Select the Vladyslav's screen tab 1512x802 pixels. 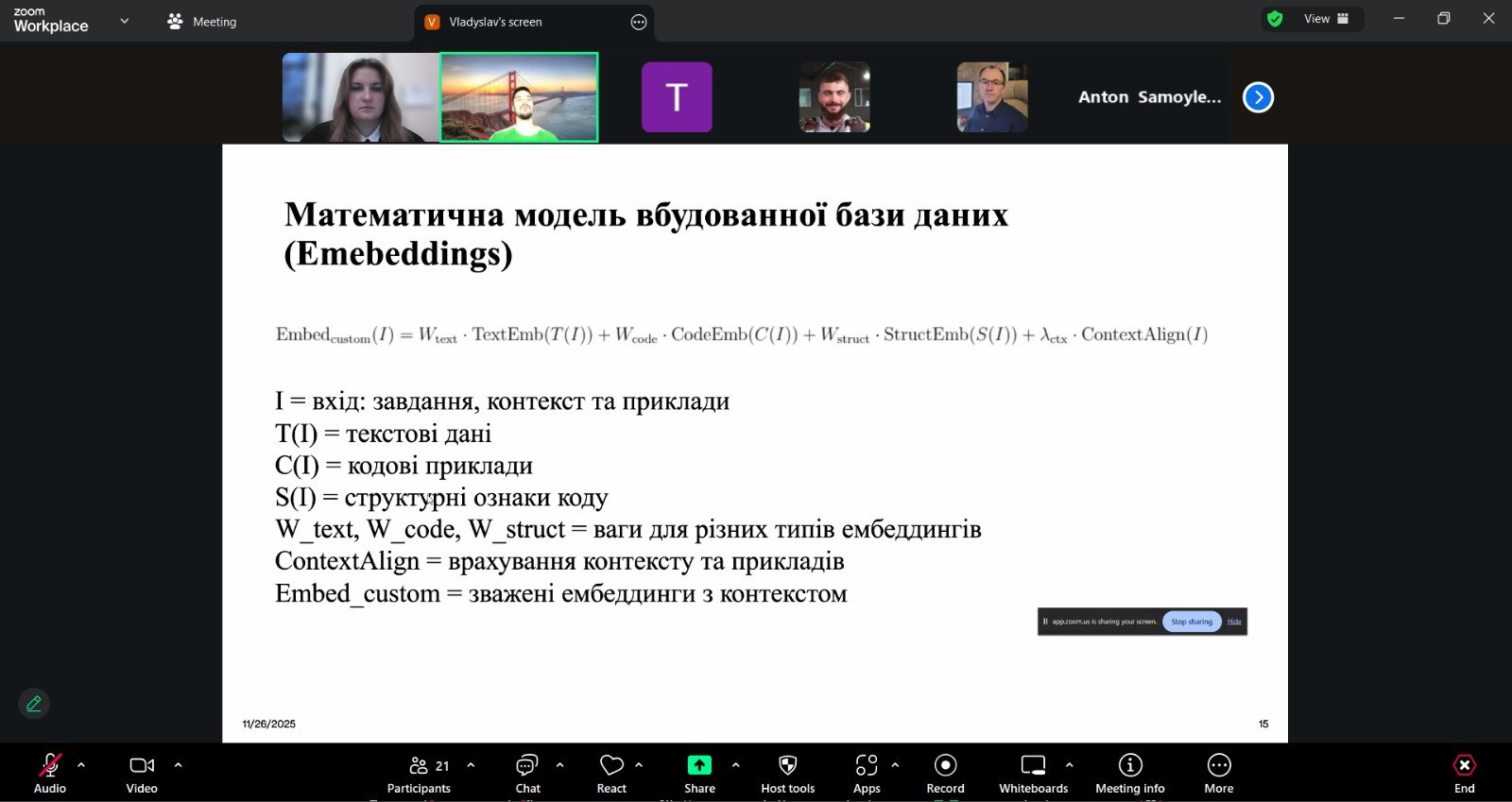[494, 22]
